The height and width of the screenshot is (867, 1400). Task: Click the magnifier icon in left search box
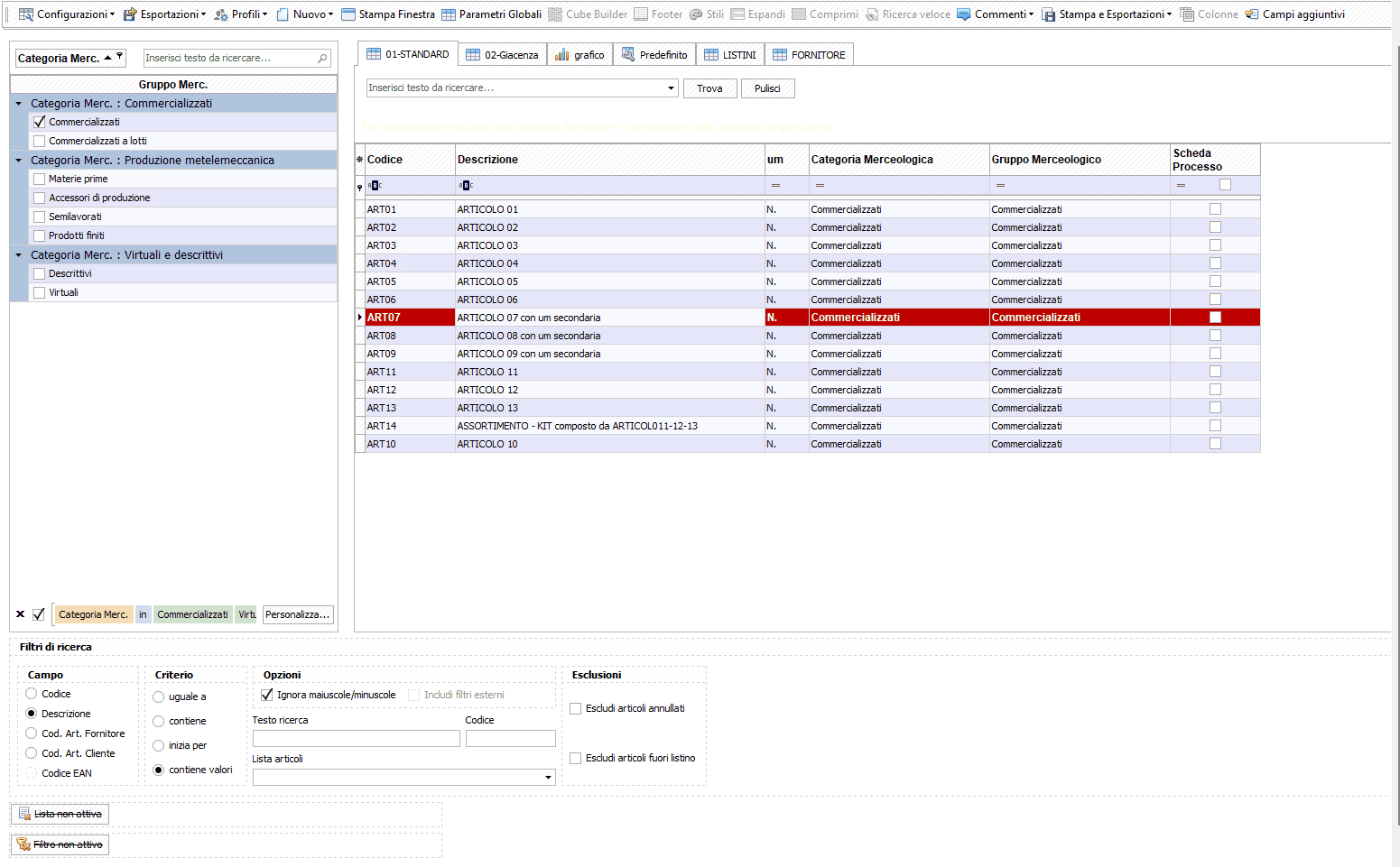click(322, 58)
